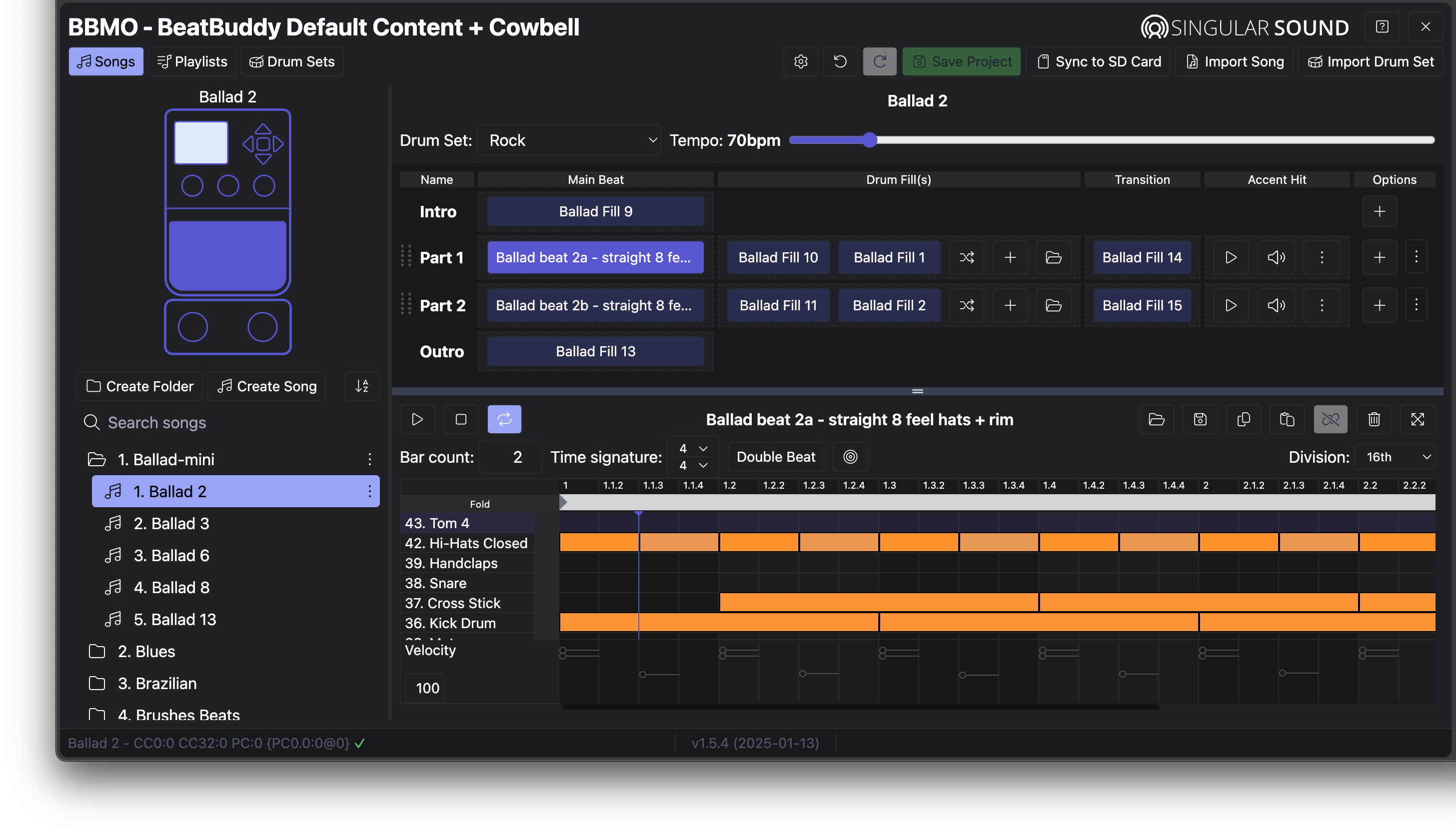
Task: Click the expand fullscreen icon in beat editor
Action: (x=1418, y=419)
